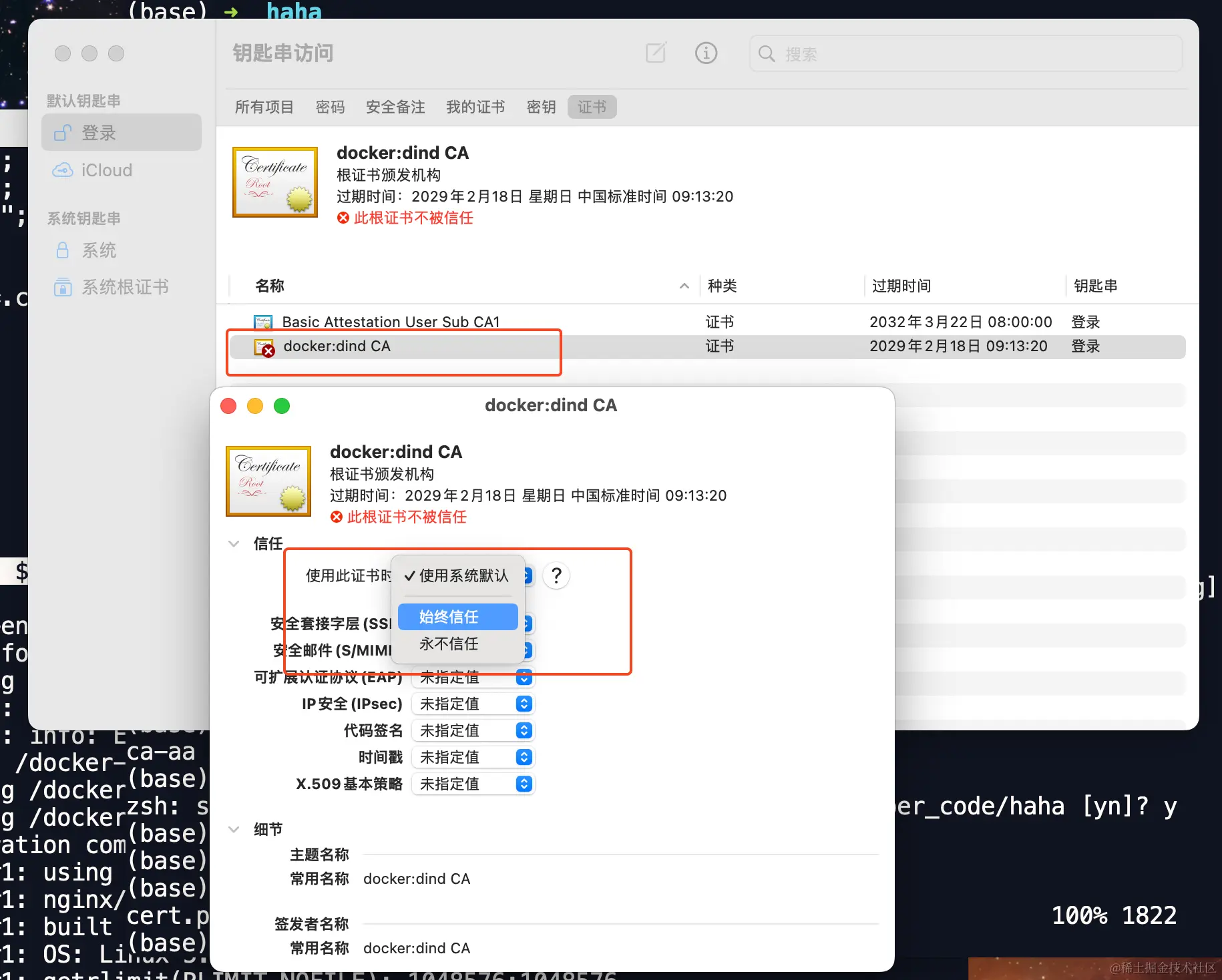The width and height of the screenshot is (1222, 980).
Task: Select the iCloud keychain cloud icon
Action: (63, 170)
